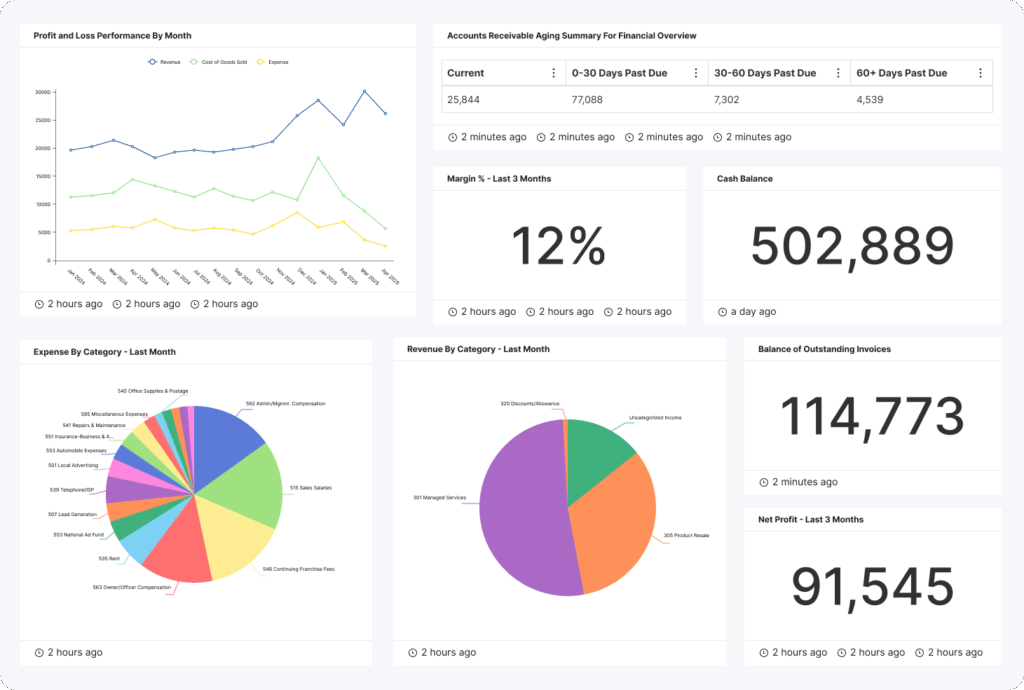The image size is (1024, 690).
Task: Click first clock icon under Net Profit panel
Action: pos(765,652)
